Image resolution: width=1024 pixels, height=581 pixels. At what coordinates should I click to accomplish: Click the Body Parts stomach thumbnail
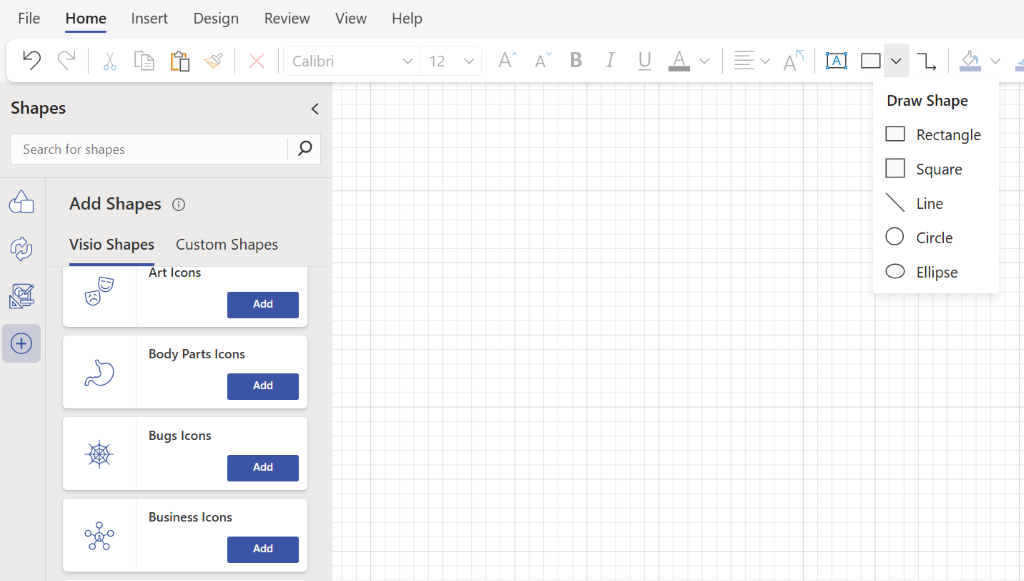pyautogui.click(x=99, y=373)
